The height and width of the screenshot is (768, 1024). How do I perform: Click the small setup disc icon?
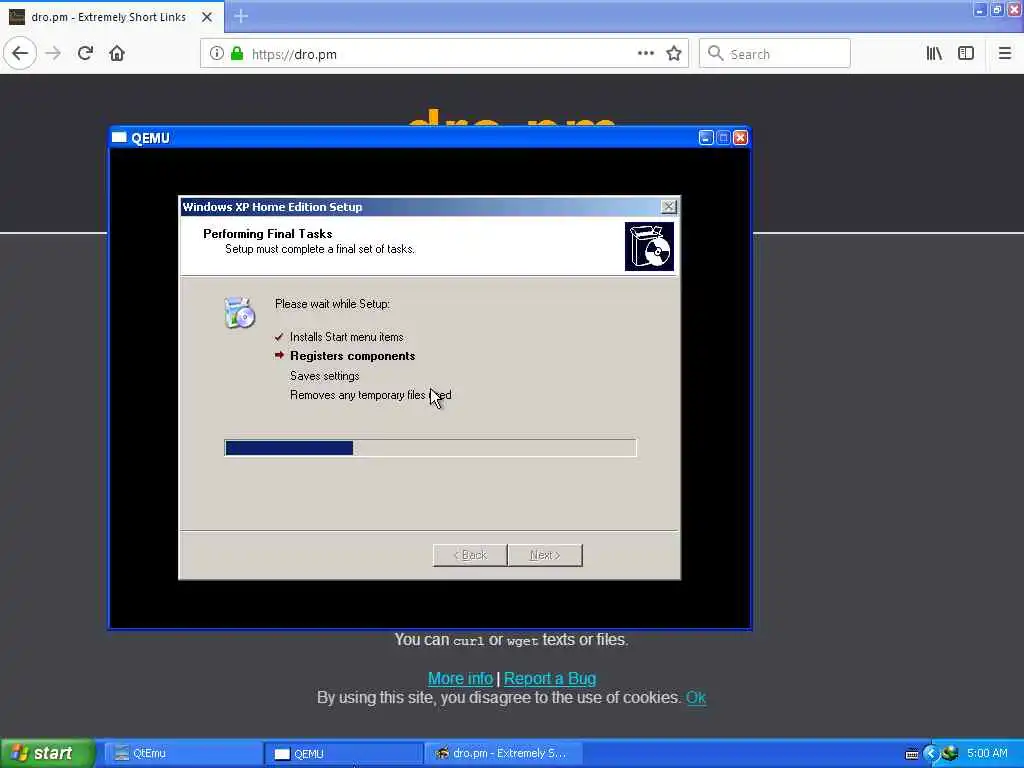[x=239, y=313]
